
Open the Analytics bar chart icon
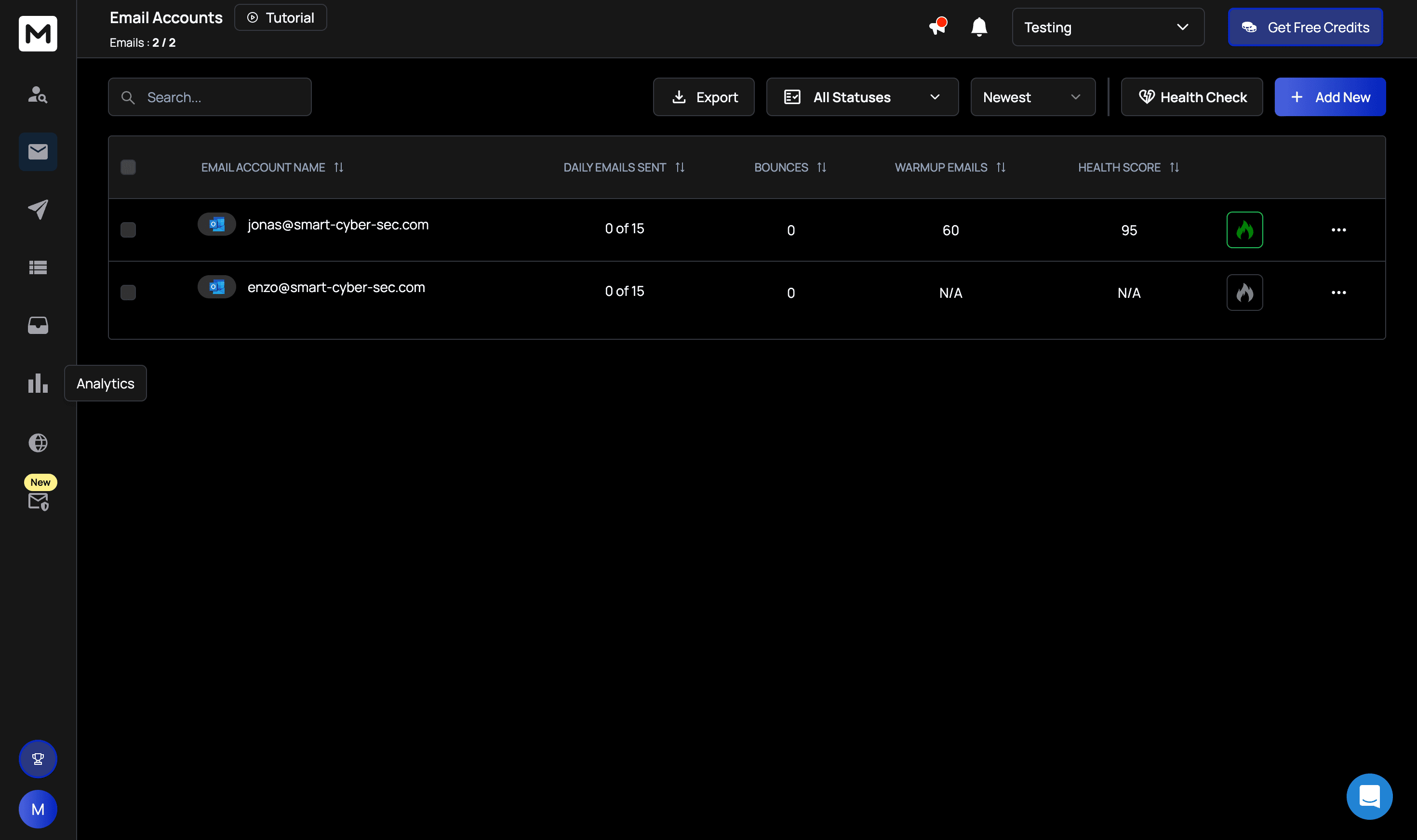38,383
